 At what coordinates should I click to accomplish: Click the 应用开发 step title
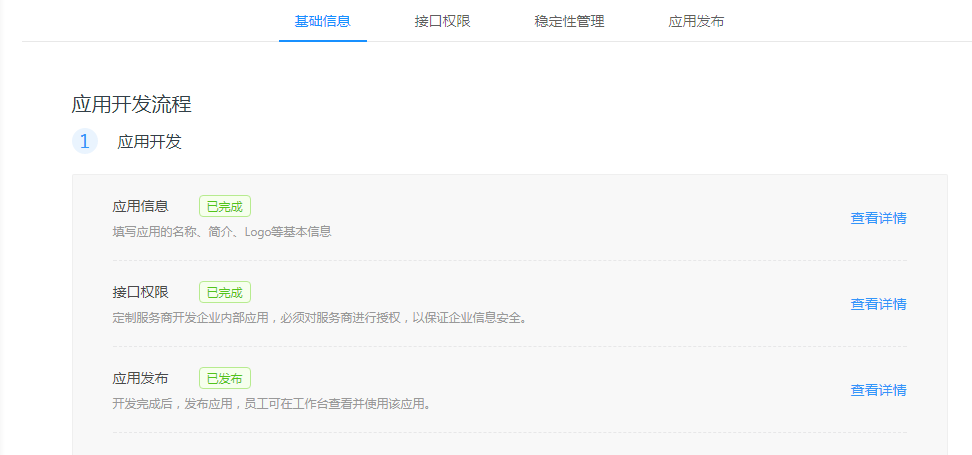(x=149, y=142)
